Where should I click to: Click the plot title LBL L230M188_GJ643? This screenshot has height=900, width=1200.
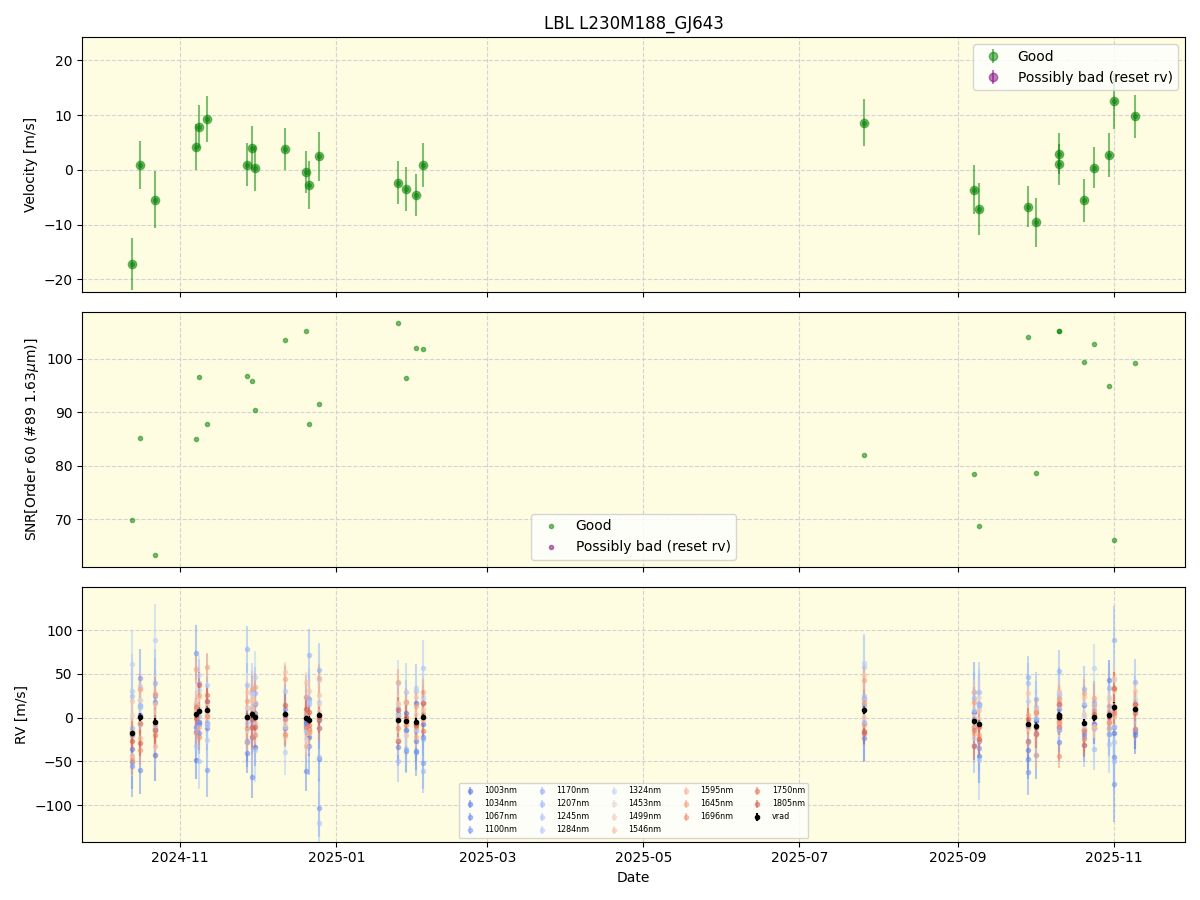[633, 23]
